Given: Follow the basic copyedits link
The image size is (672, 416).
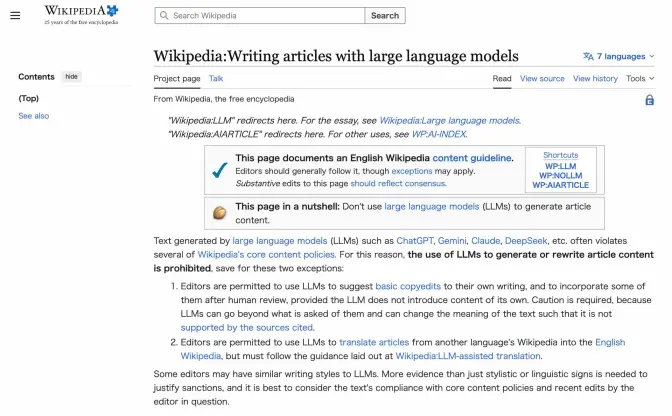Looking at the screenshot, I should point(408,286).
